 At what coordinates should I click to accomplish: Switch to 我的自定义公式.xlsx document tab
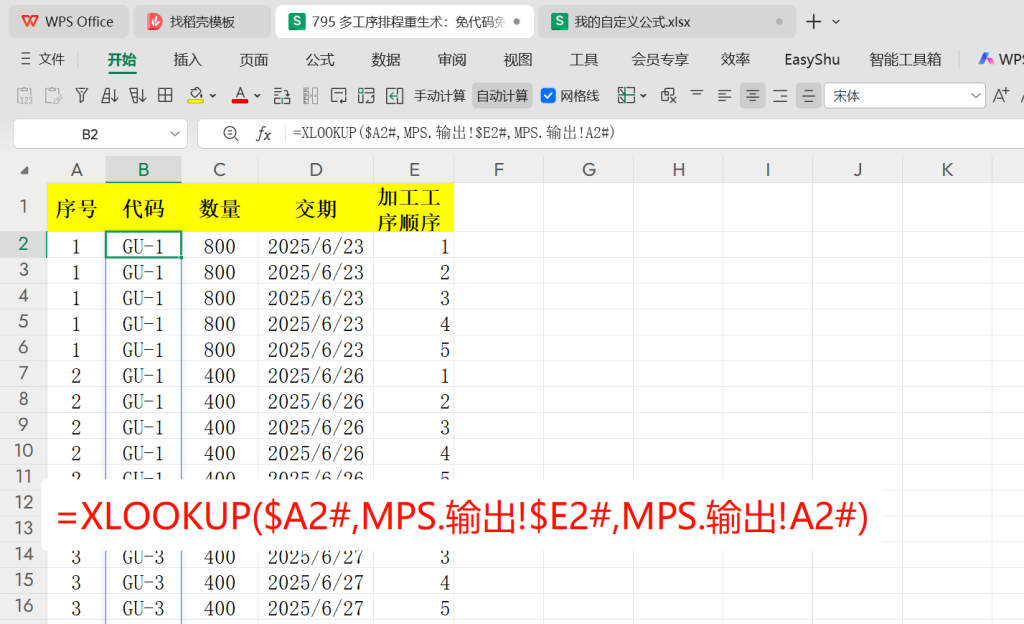(x=667, y=22)
